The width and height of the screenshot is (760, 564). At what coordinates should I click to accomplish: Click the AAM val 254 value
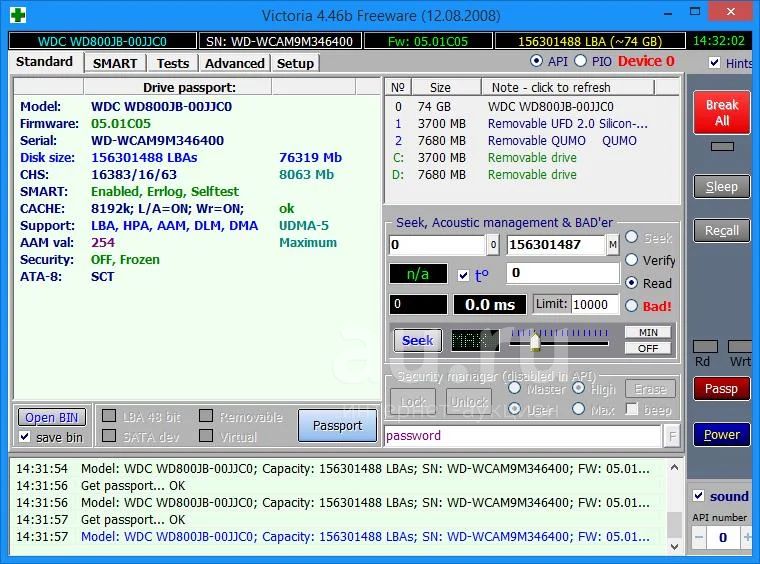(x=103, y=242)
